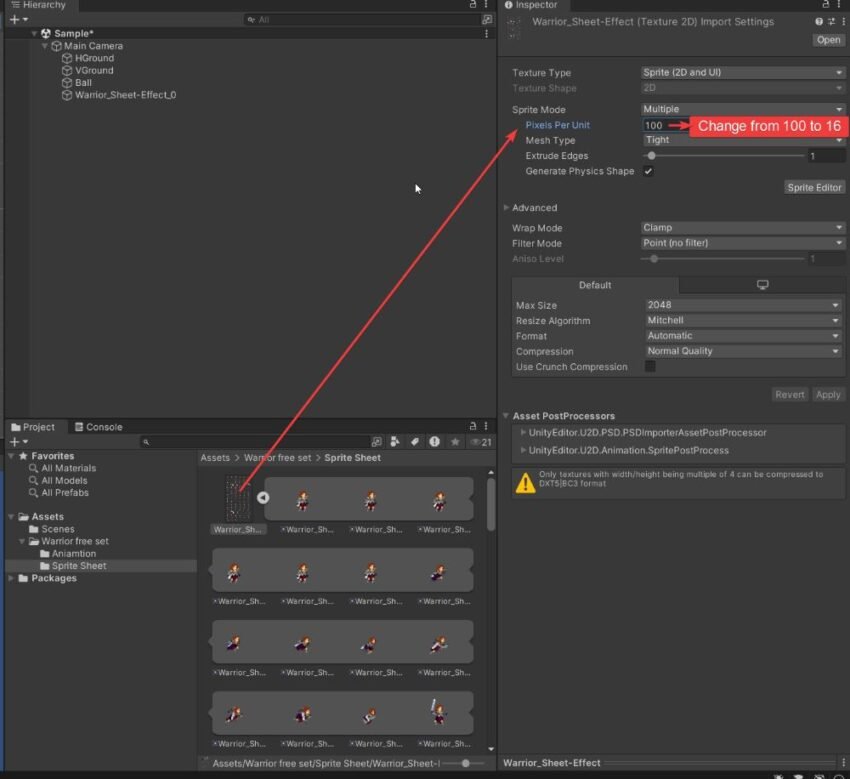Toggle the Inspector lock icon

[826, 5]
